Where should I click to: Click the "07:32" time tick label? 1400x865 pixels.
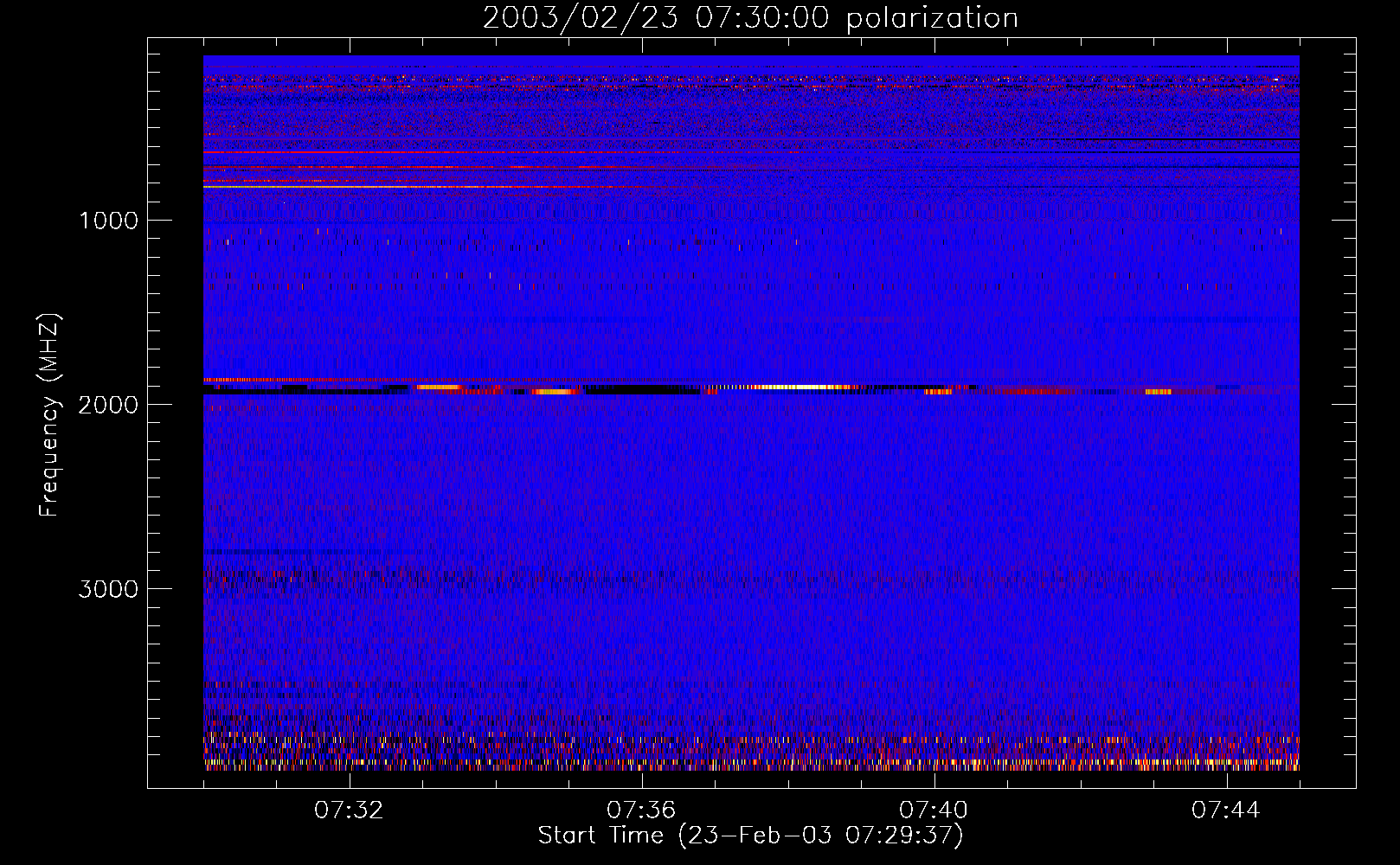click(349, 811)
